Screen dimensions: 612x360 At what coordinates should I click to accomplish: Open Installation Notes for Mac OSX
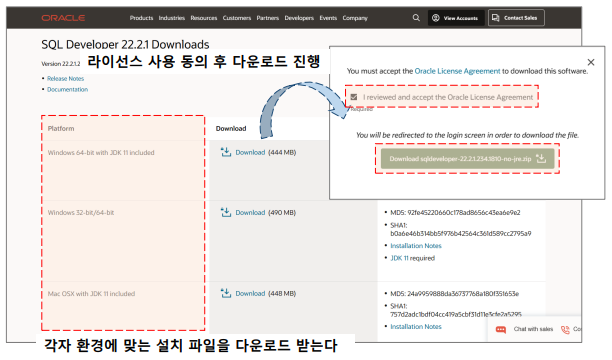(416, 326)
